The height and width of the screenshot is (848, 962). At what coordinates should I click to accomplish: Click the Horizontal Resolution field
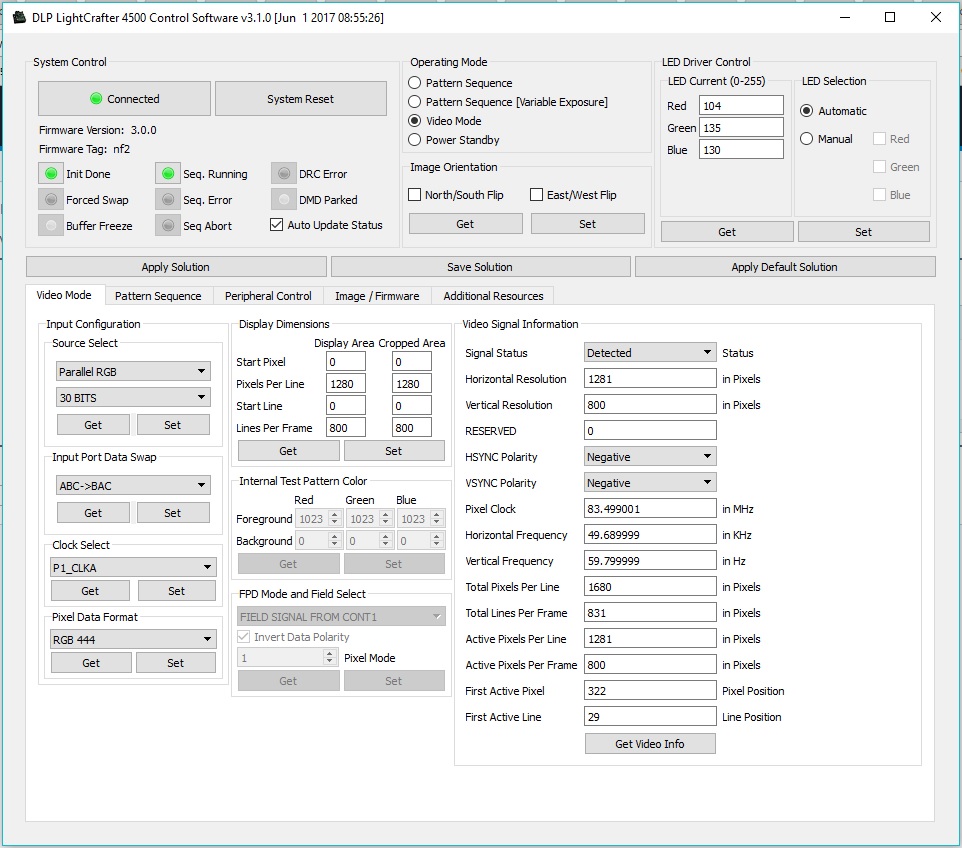click(x=650, y=378)
